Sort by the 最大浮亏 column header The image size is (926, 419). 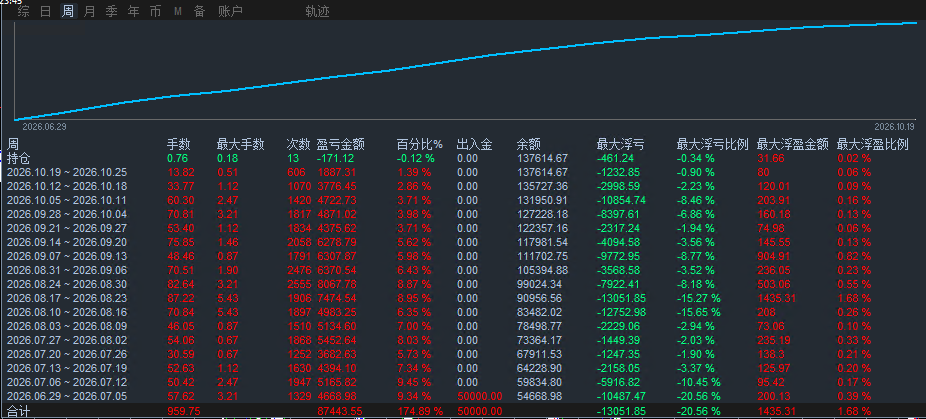click(x=621, y=144)
